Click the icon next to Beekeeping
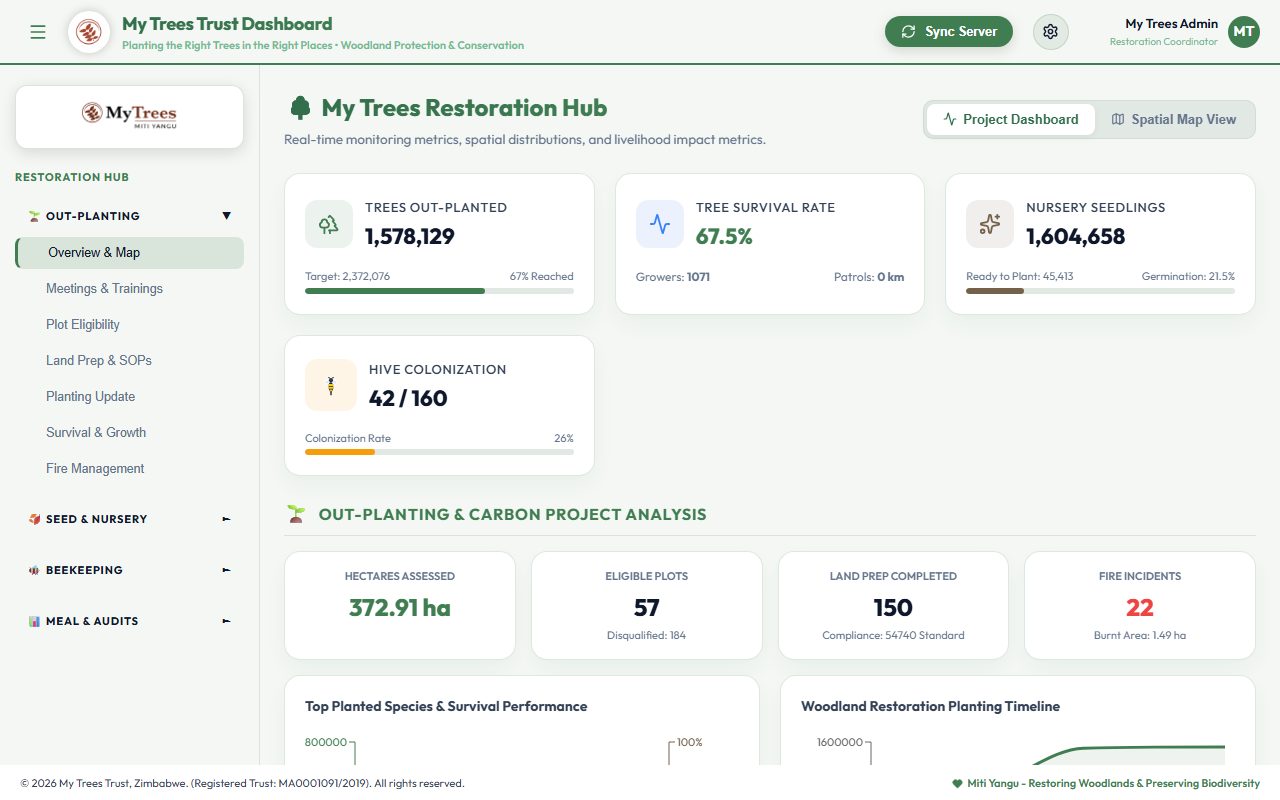This screenshot has height=800, width=1280. click(34, 570)
